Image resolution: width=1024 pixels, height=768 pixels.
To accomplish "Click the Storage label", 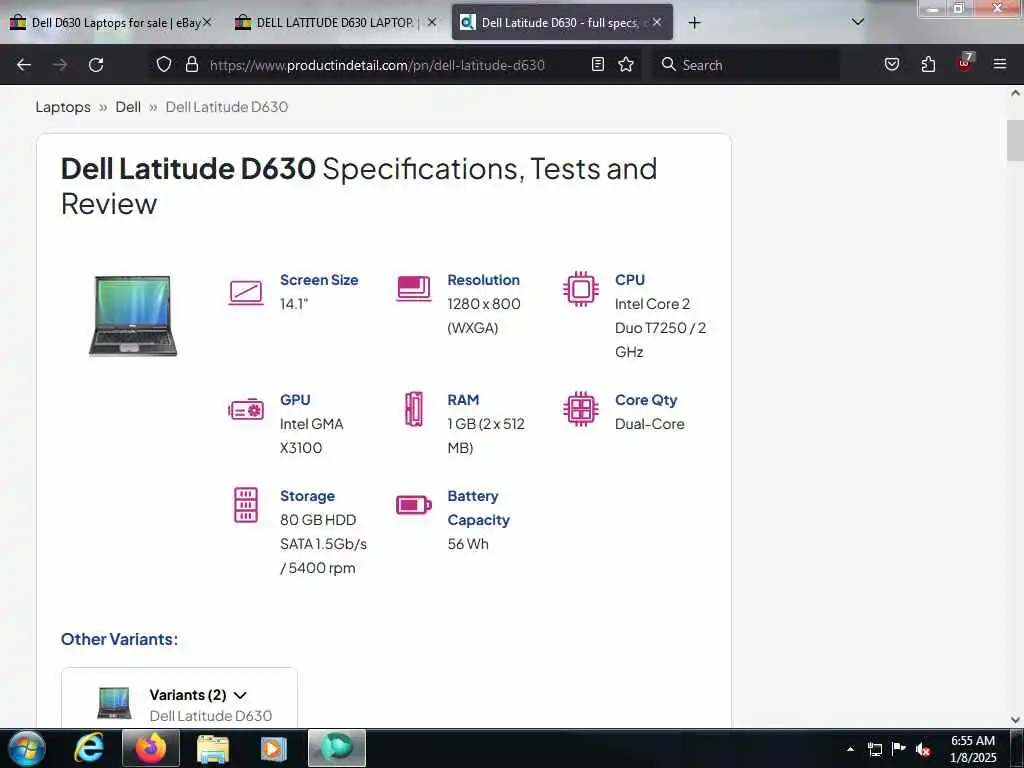I will [307, 496].
